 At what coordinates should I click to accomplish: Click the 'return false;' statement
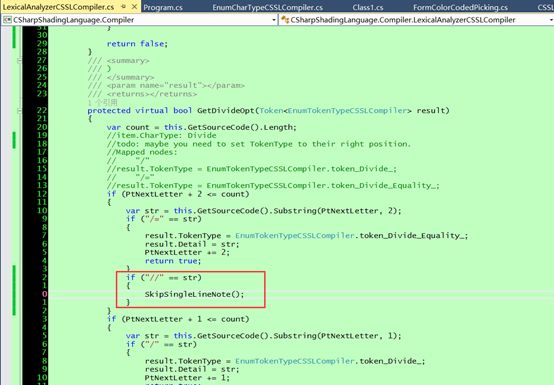tap(137, 44)
